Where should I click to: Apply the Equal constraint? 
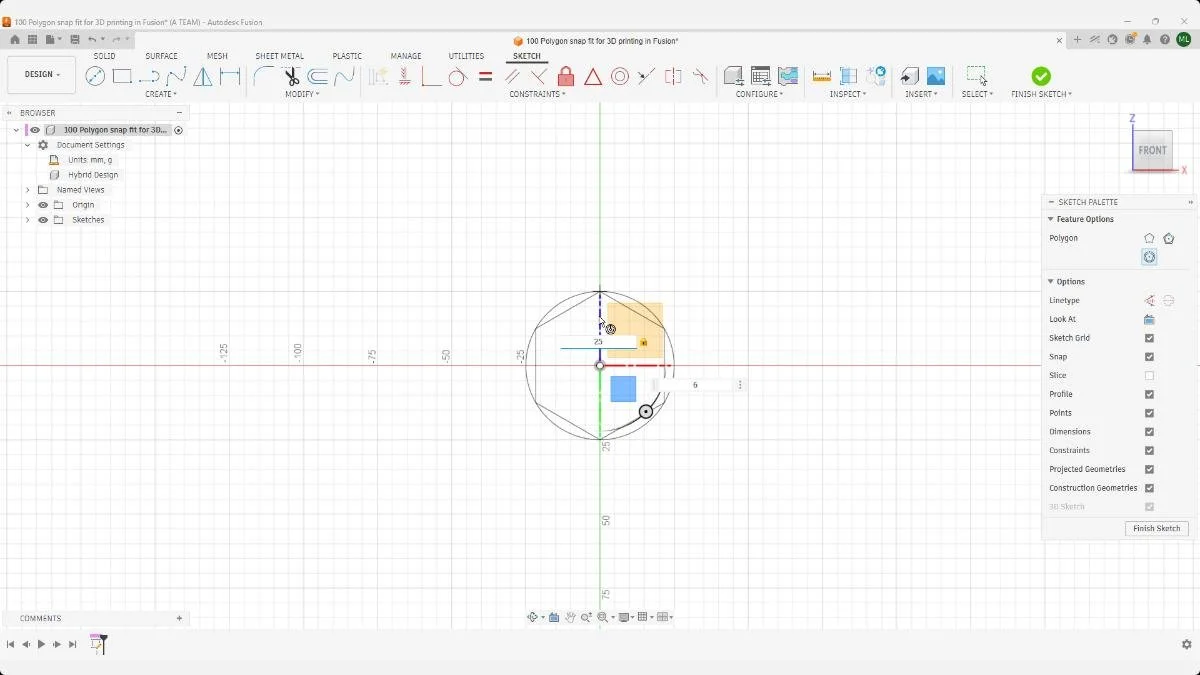point(485,76)
